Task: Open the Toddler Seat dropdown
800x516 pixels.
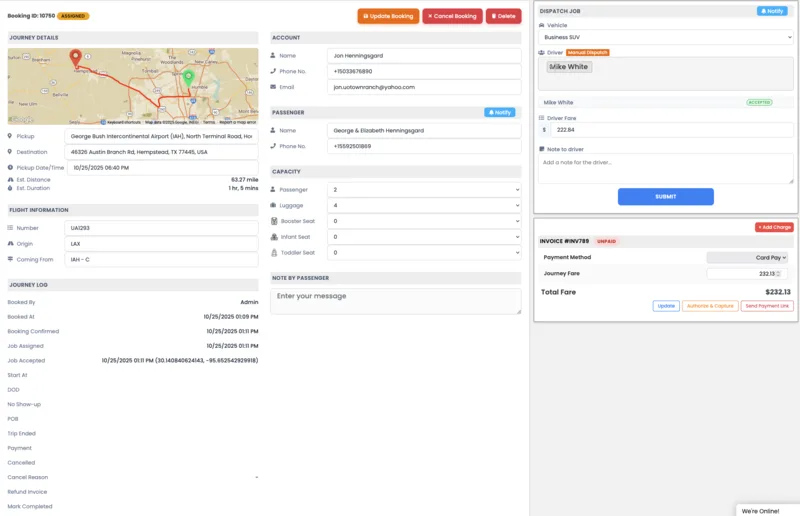Action: click(x=424, y=253)
